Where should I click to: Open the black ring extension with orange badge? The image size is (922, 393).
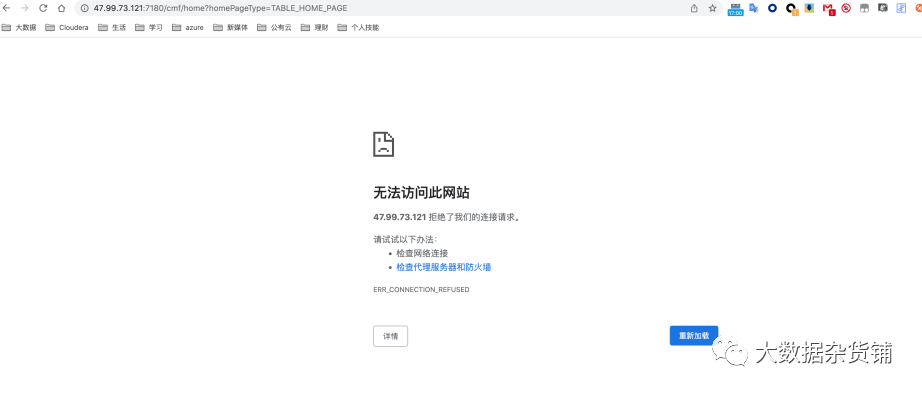click(792, 9)
